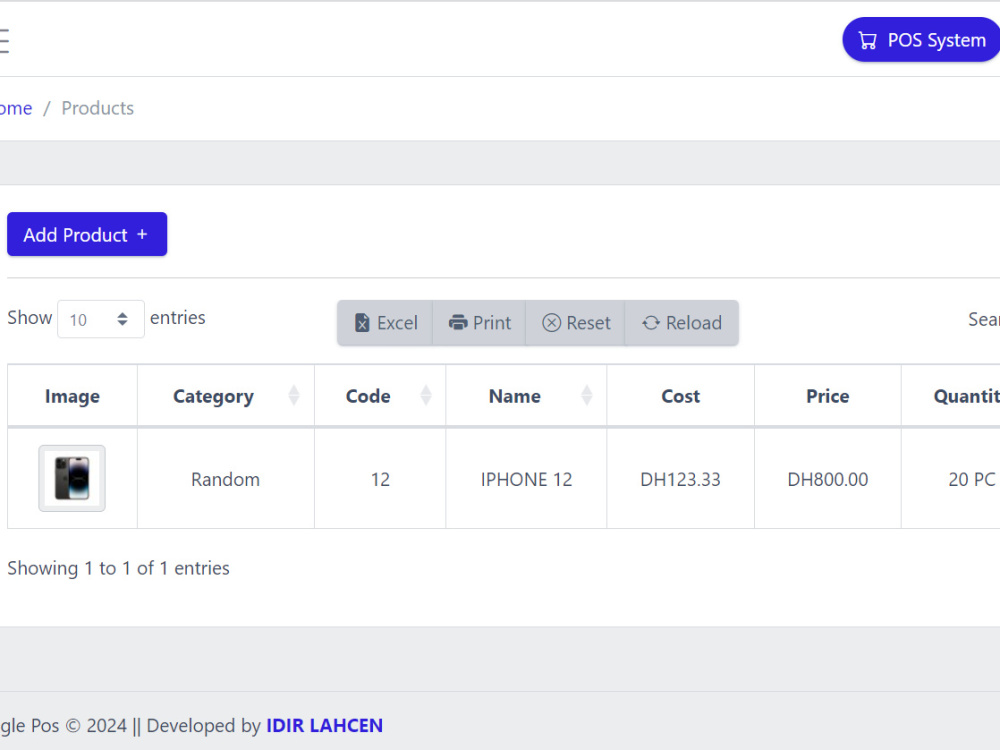The height and width of the screenshot is (750, 1000).
Task: Click Showing 1 to 1 entries text
Action: click(x=118, y=568)
